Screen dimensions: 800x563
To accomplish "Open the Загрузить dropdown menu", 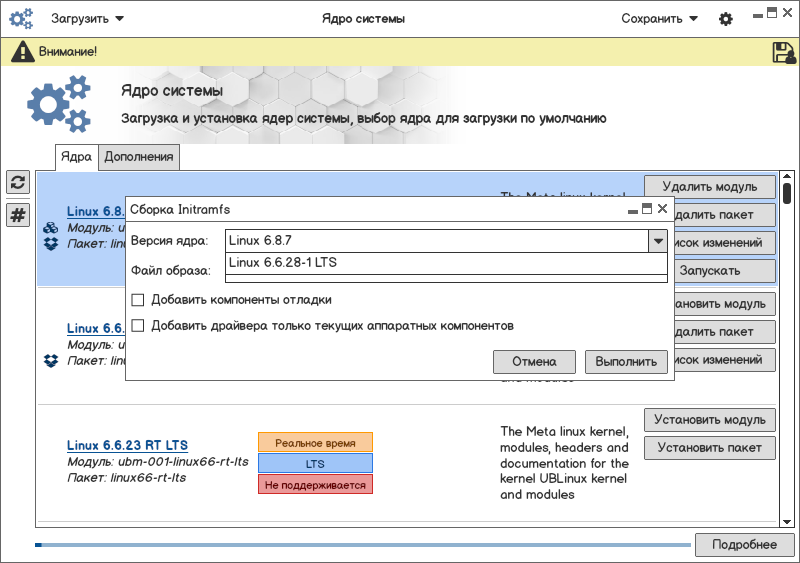I will [87, 18].
